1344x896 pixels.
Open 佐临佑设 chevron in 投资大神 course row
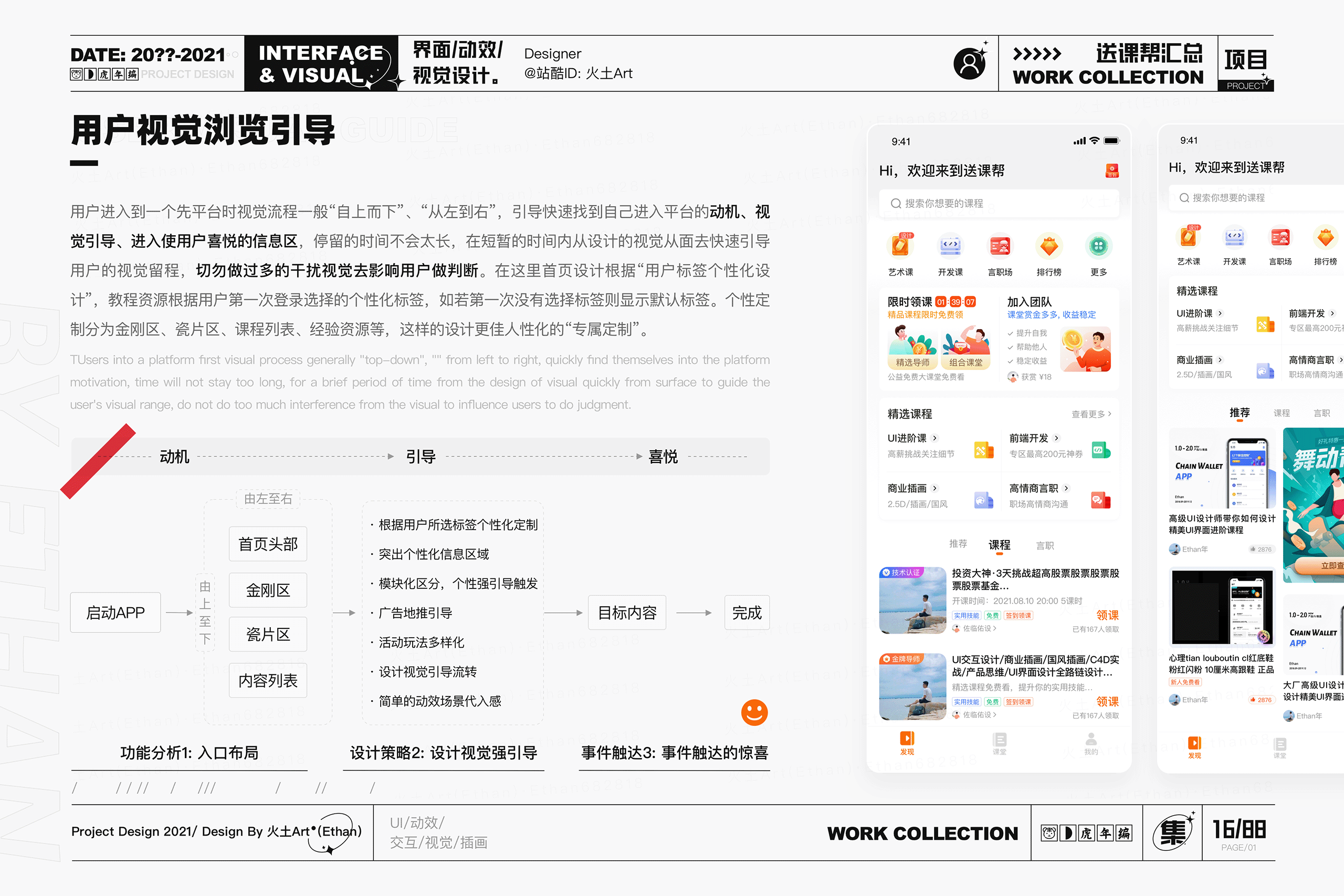(995, 628)
